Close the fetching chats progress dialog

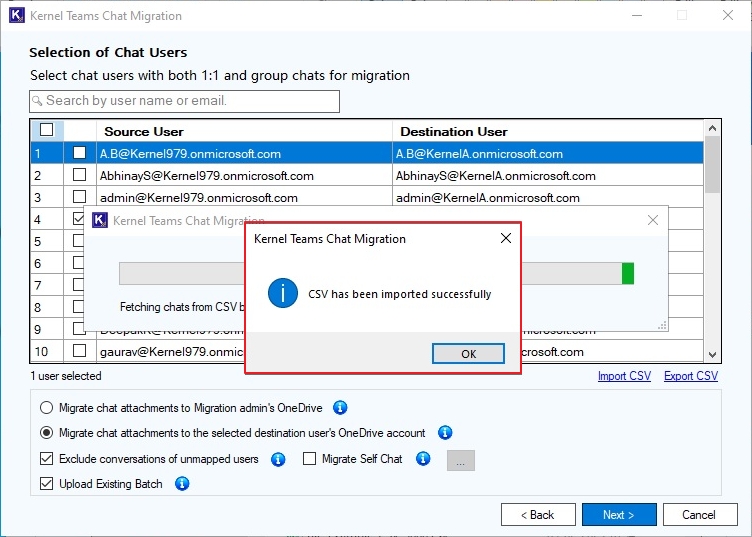click(x=653, y=220)
